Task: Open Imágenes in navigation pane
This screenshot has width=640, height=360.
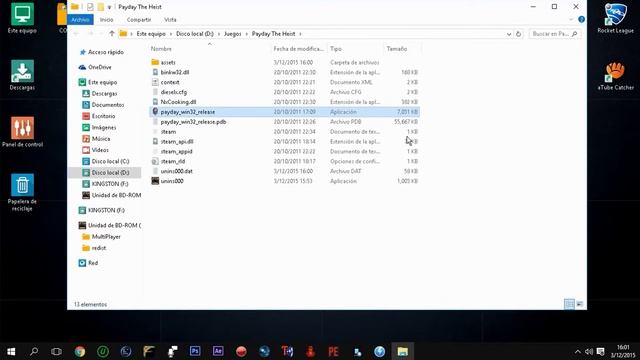Action: click(104, 127)
